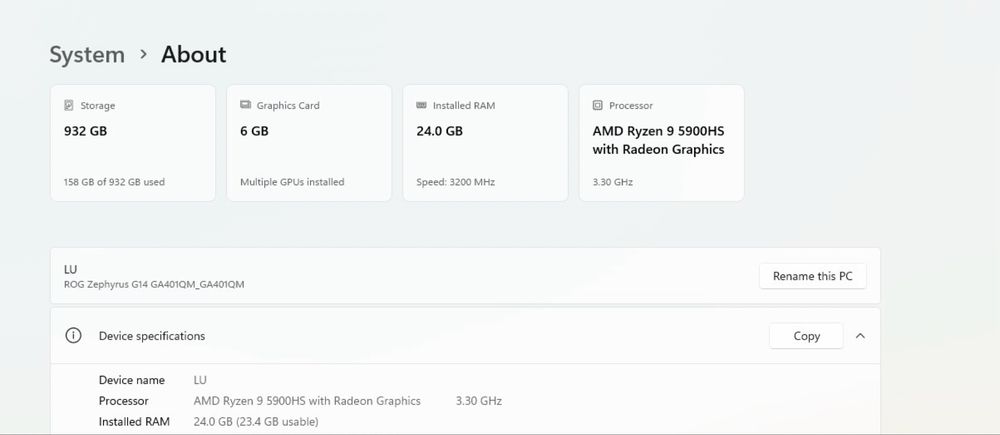The width and height of the screenshot is (1000, 435).
Task: Select the AMD Ryzen 9 5900HS processor card title
Action: (658, 140)
